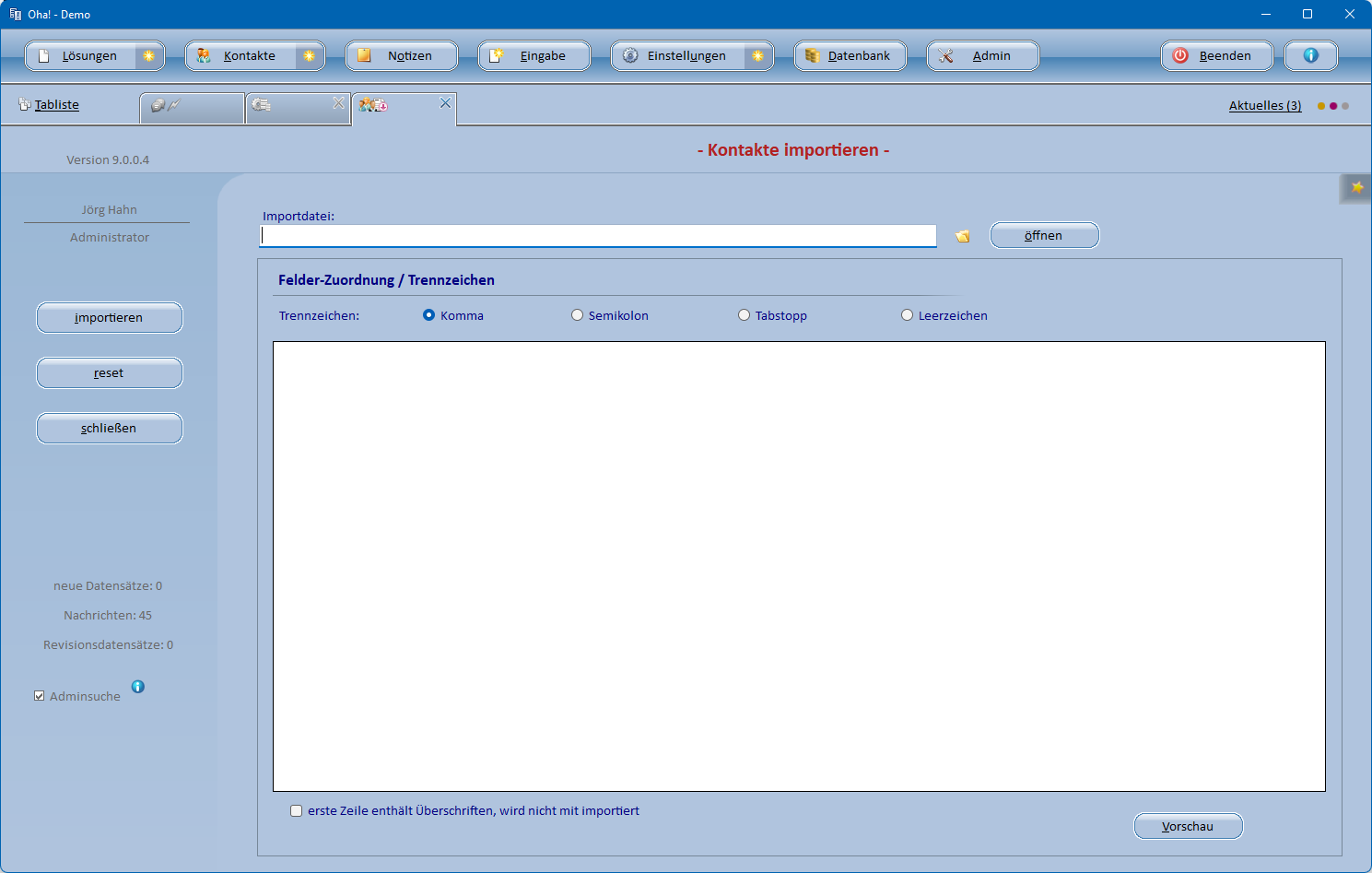Click the star icon beside Lösungen
This screenshot has width=1372, height=873.
point(148,56)
